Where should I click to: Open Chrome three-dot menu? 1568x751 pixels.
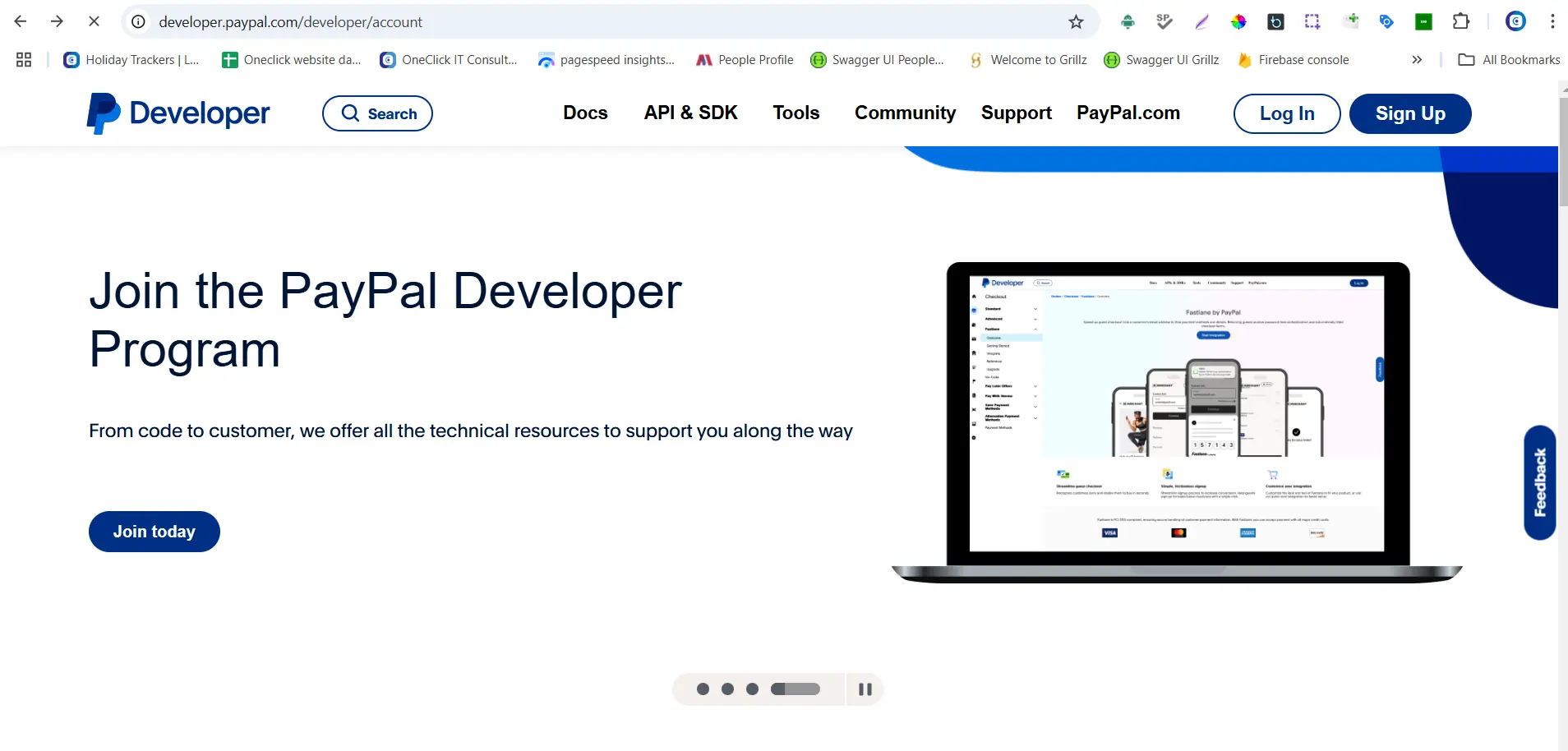[x=1552, y=22]
